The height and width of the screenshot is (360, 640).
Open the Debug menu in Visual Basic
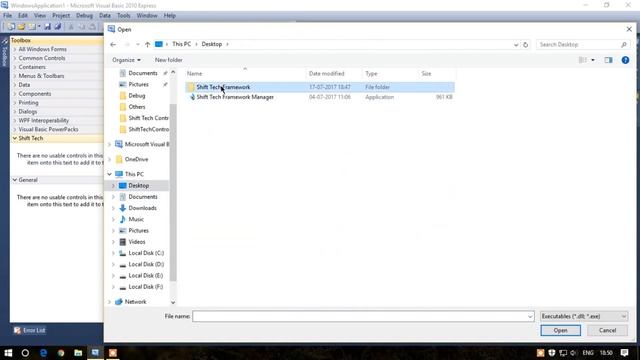coord(84,16)
